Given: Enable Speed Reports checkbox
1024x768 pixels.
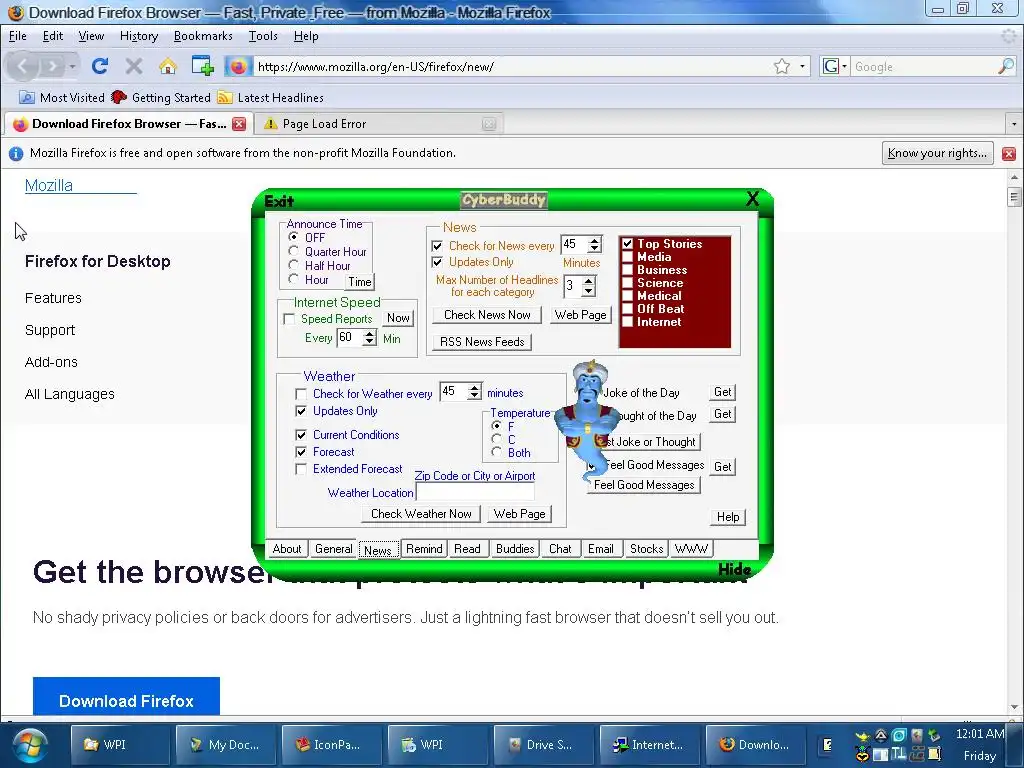Looking at the screenshot, I should click(x=289, y=319).
